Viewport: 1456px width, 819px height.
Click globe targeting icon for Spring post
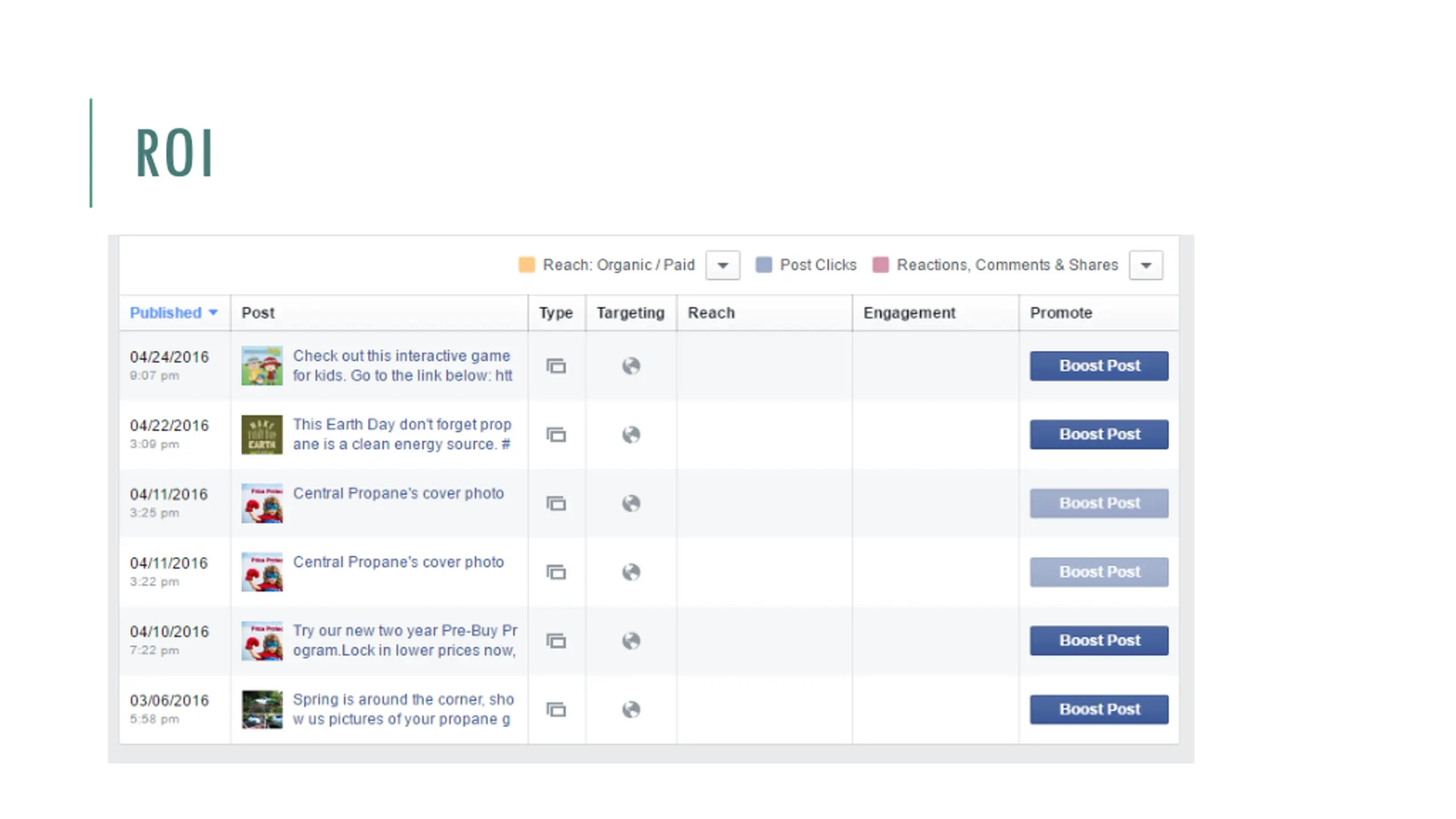point(631,710)
